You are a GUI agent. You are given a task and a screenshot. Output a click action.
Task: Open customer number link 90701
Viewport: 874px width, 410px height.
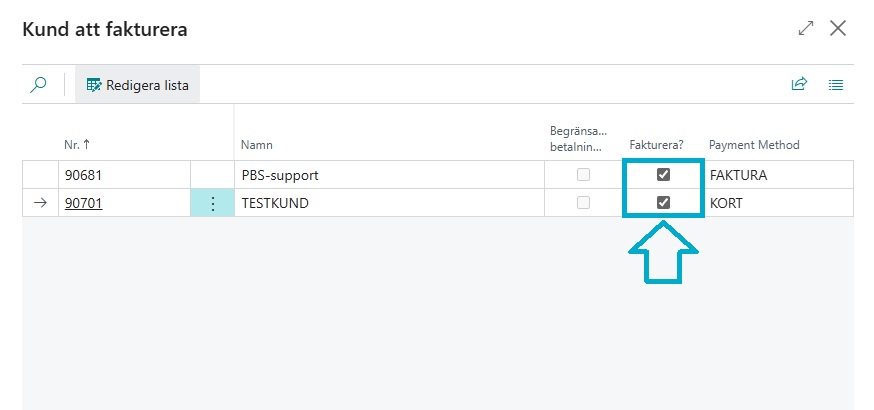[83, 203]
